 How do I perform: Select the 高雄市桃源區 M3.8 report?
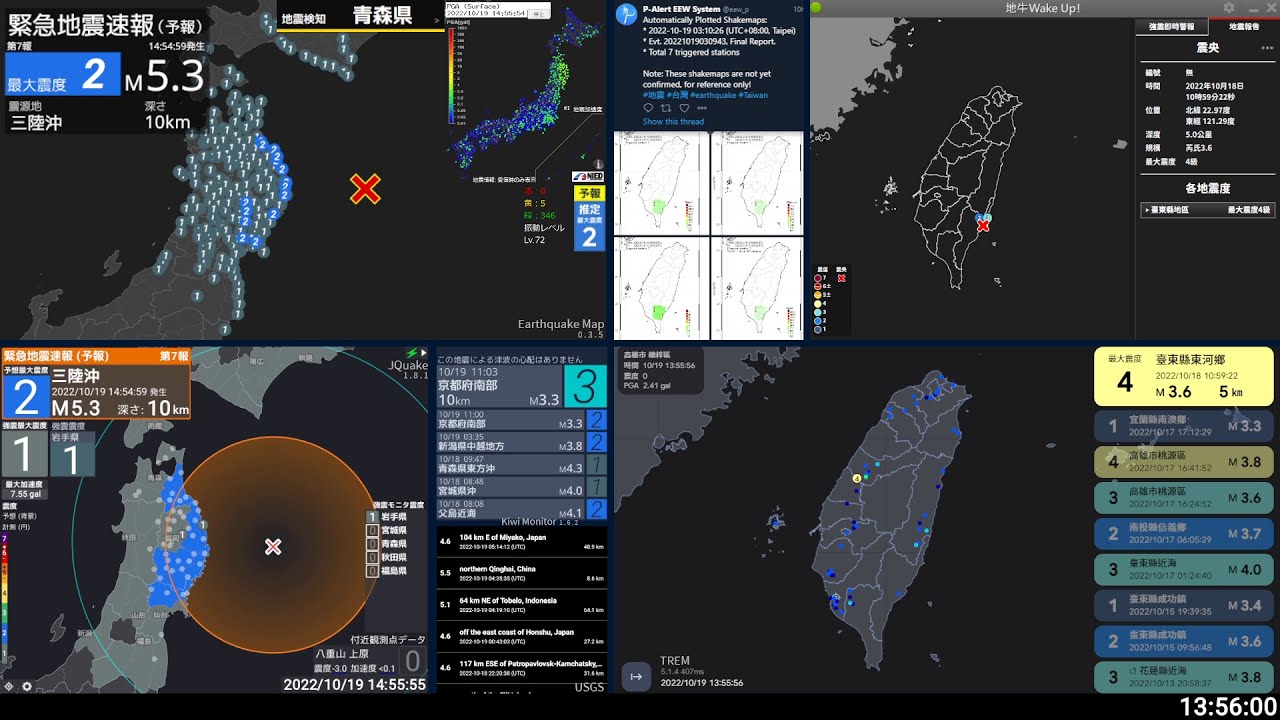[x=1183, y=460]
